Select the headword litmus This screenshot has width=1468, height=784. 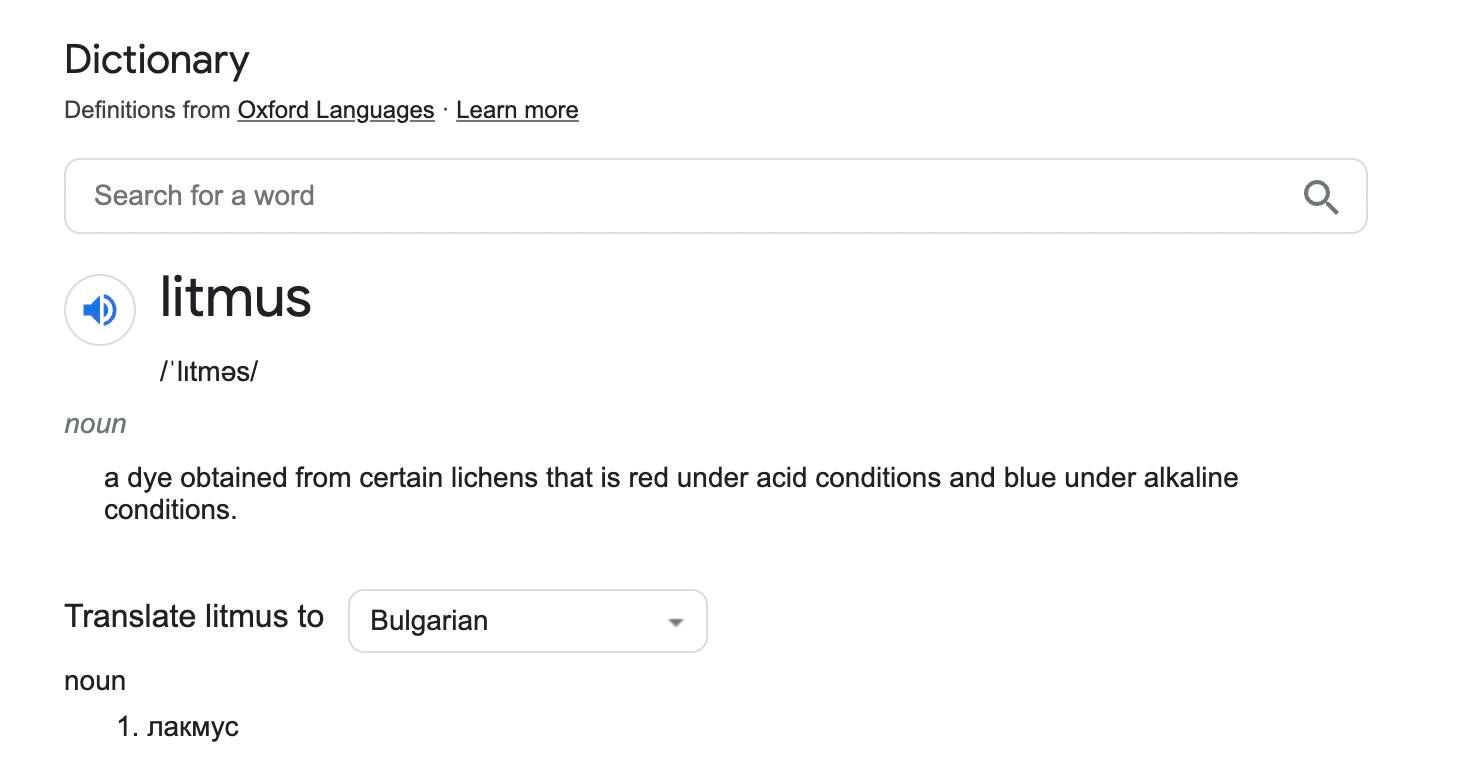(236, 297)
